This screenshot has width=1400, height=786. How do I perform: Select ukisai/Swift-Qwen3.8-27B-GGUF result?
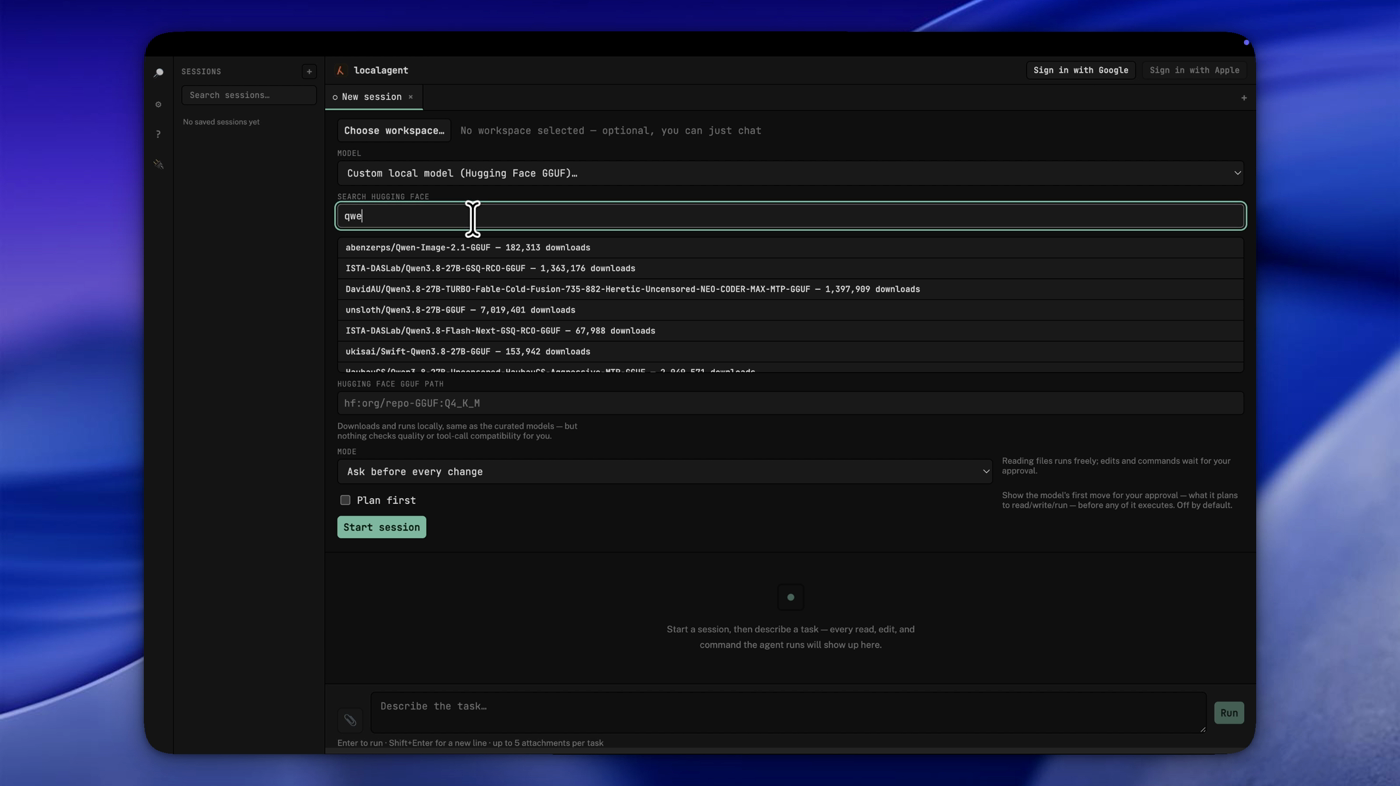[x=790, y=352]
